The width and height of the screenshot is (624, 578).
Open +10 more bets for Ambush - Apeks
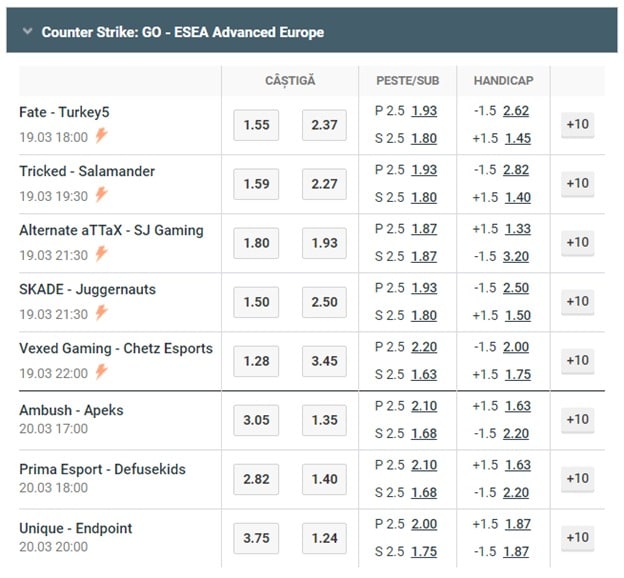point(577,419)
